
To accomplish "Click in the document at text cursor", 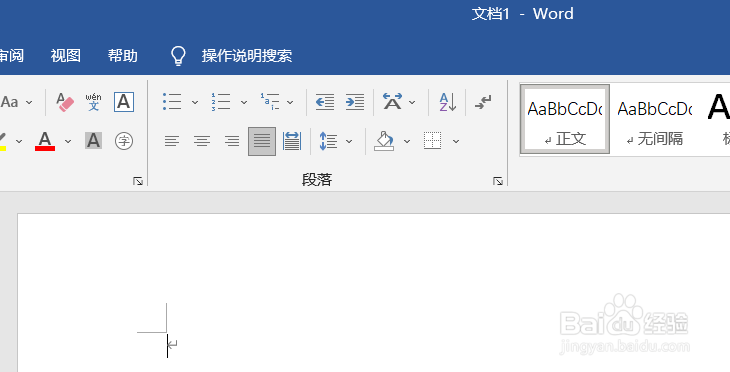I will coord(168,345).
